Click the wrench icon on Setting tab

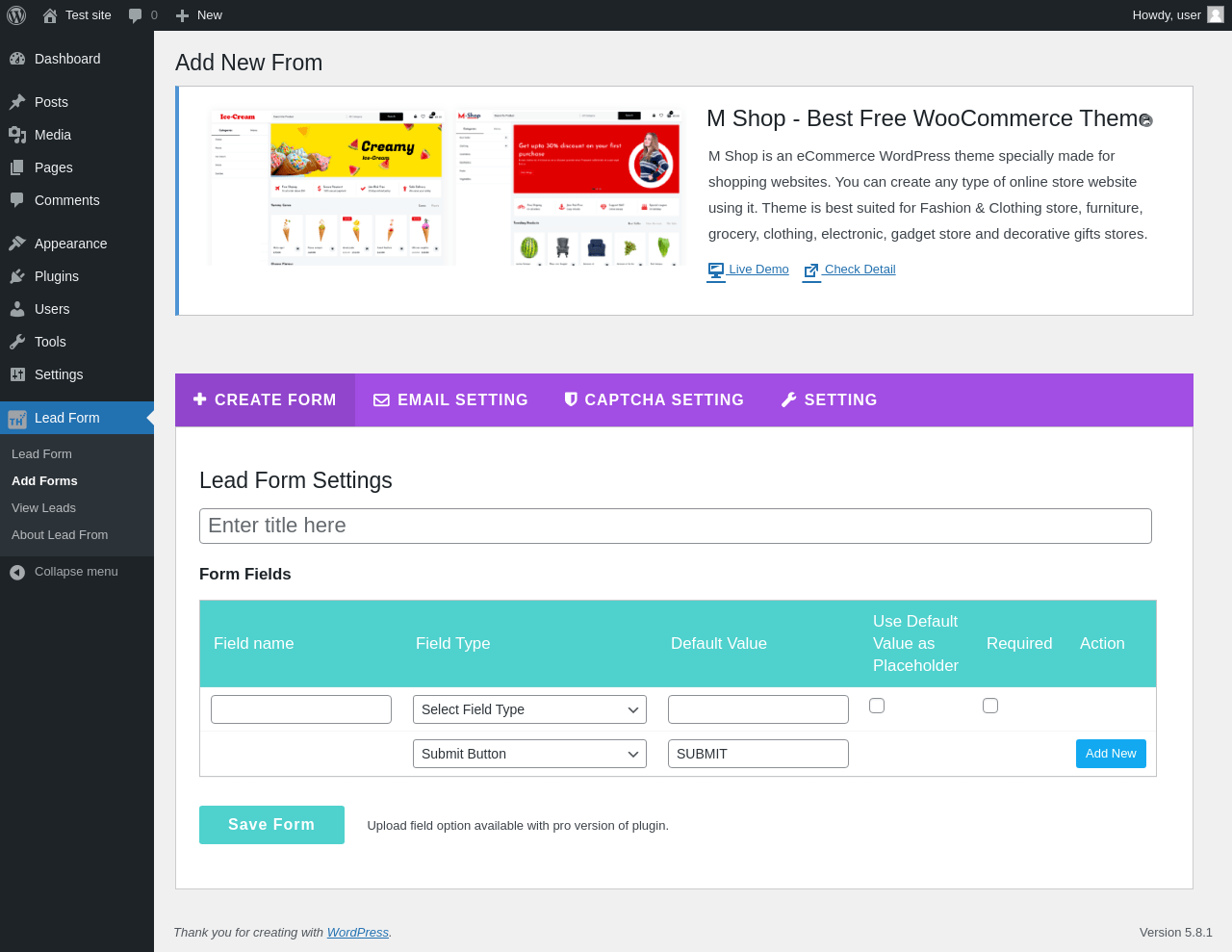[x=789, y=399]
